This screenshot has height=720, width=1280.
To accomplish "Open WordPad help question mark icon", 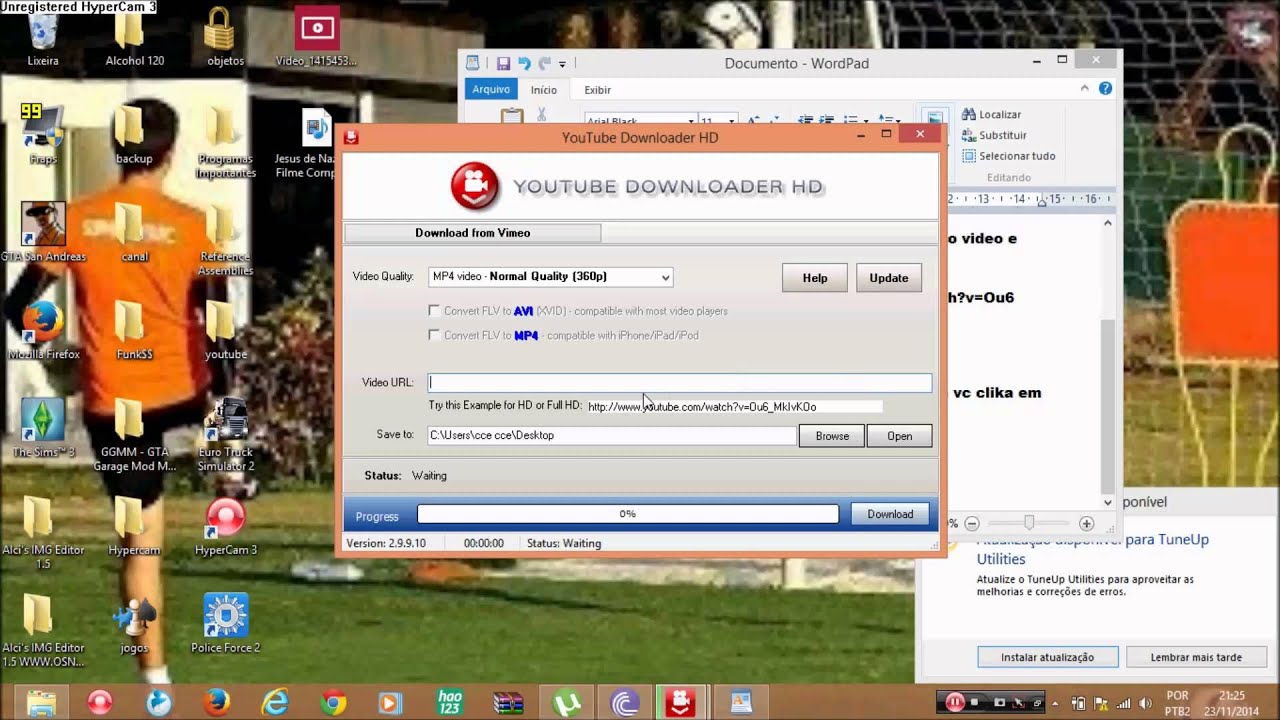I will [1105, 88].
